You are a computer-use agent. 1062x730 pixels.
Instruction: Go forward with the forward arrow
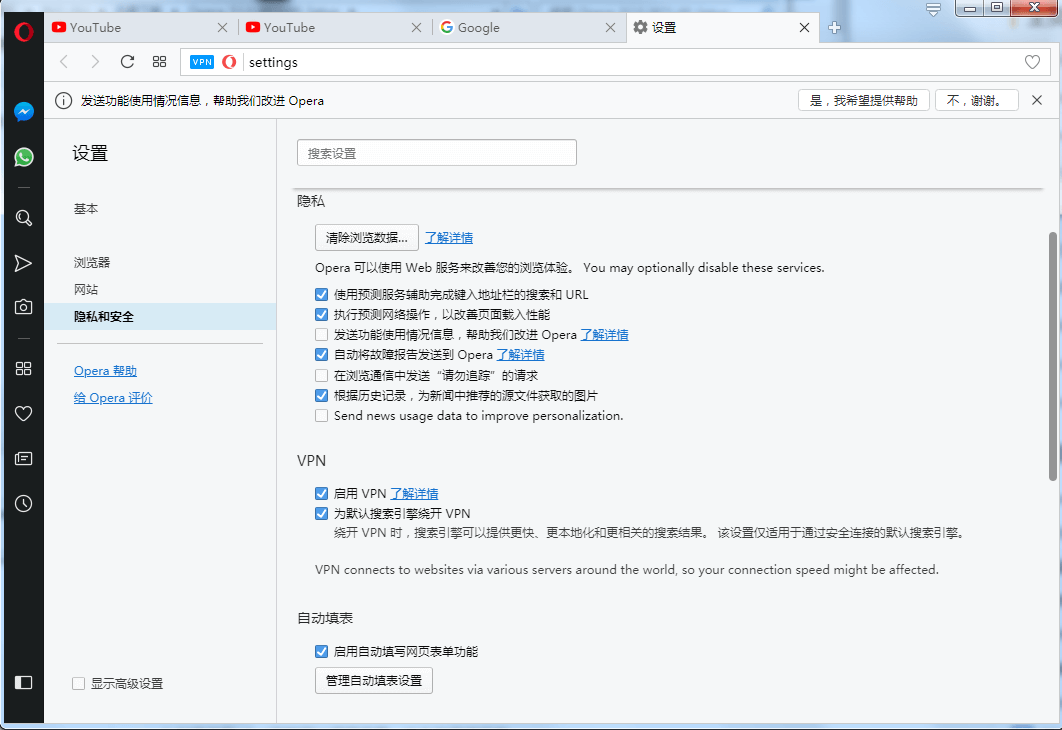point(95,62)
